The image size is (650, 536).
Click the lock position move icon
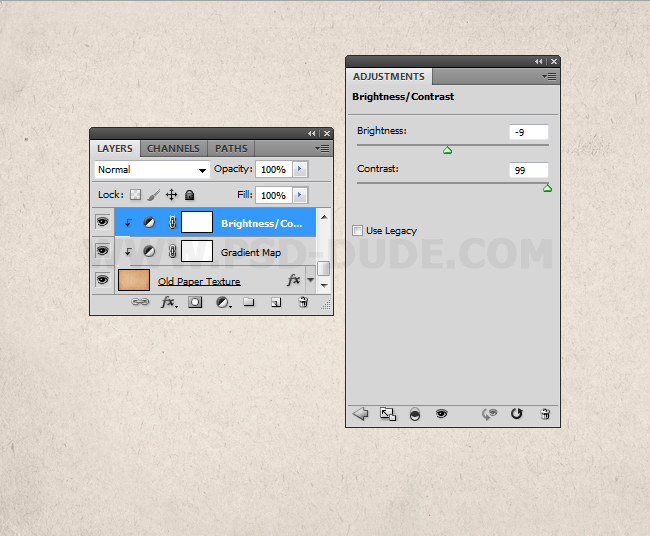point(172,194)
